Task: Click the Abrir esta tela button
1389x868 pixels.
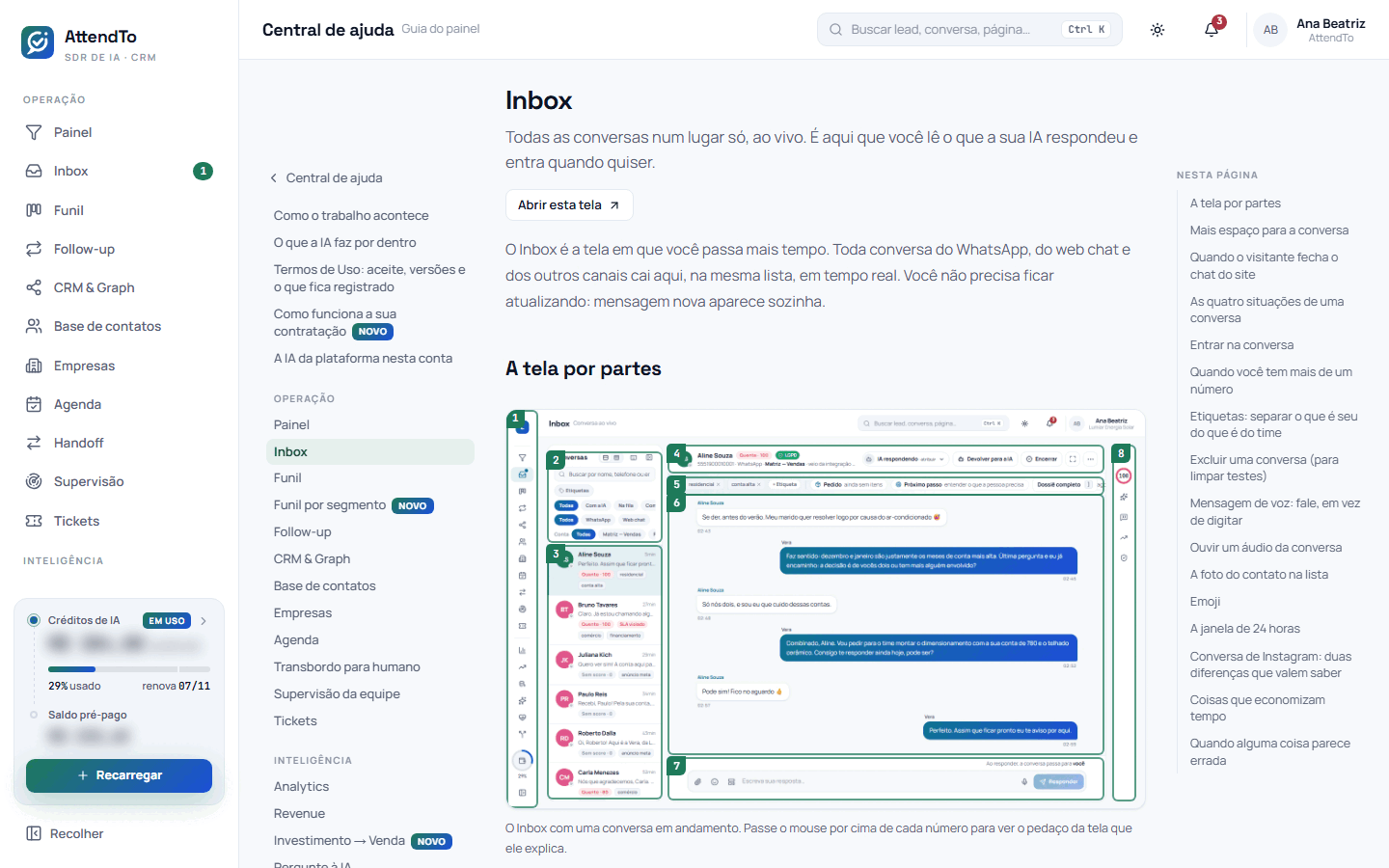Action: (x=569, y=204)
